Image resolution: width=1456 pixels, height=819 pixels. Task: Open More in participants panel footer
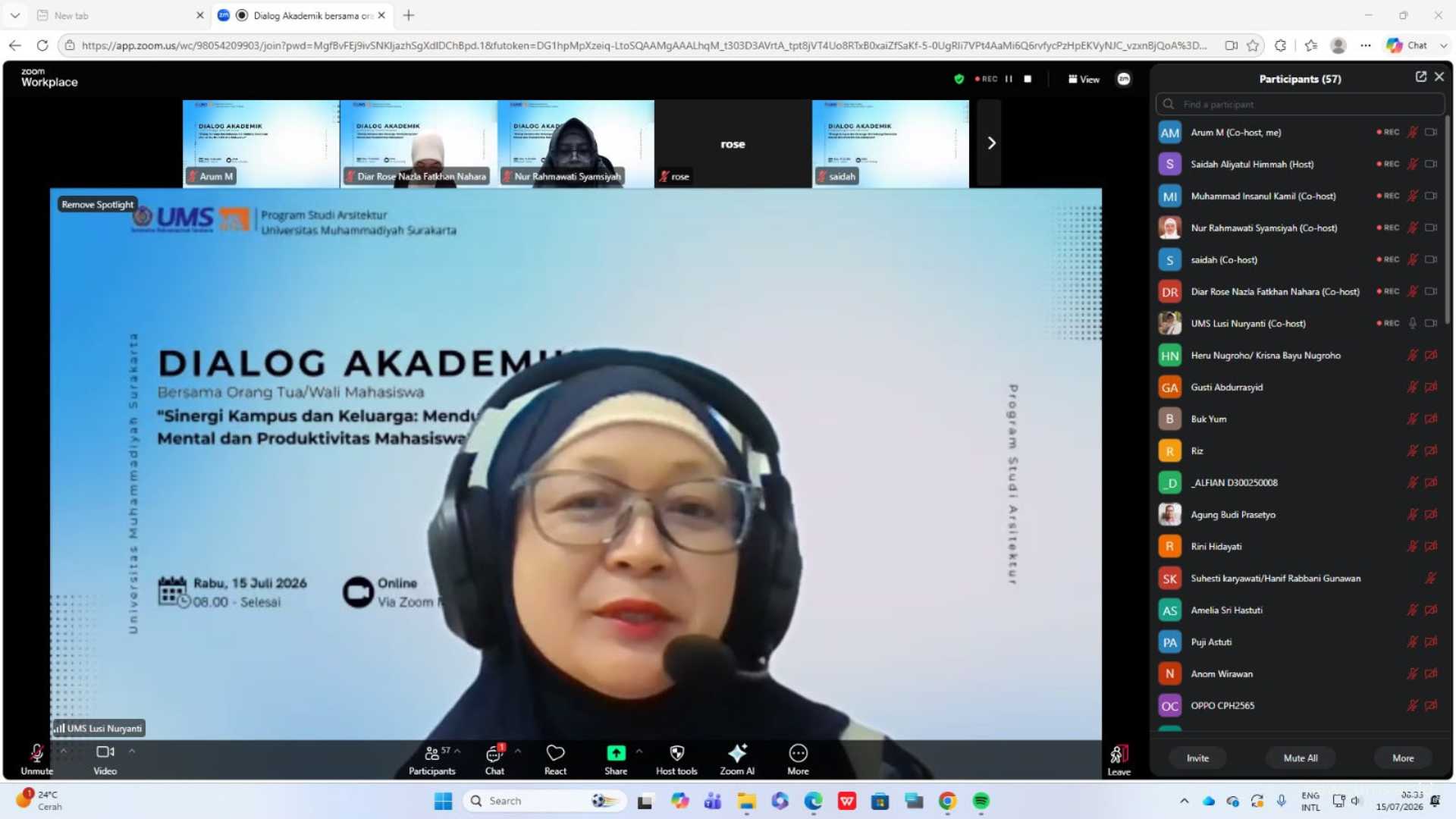(1403, 758)
